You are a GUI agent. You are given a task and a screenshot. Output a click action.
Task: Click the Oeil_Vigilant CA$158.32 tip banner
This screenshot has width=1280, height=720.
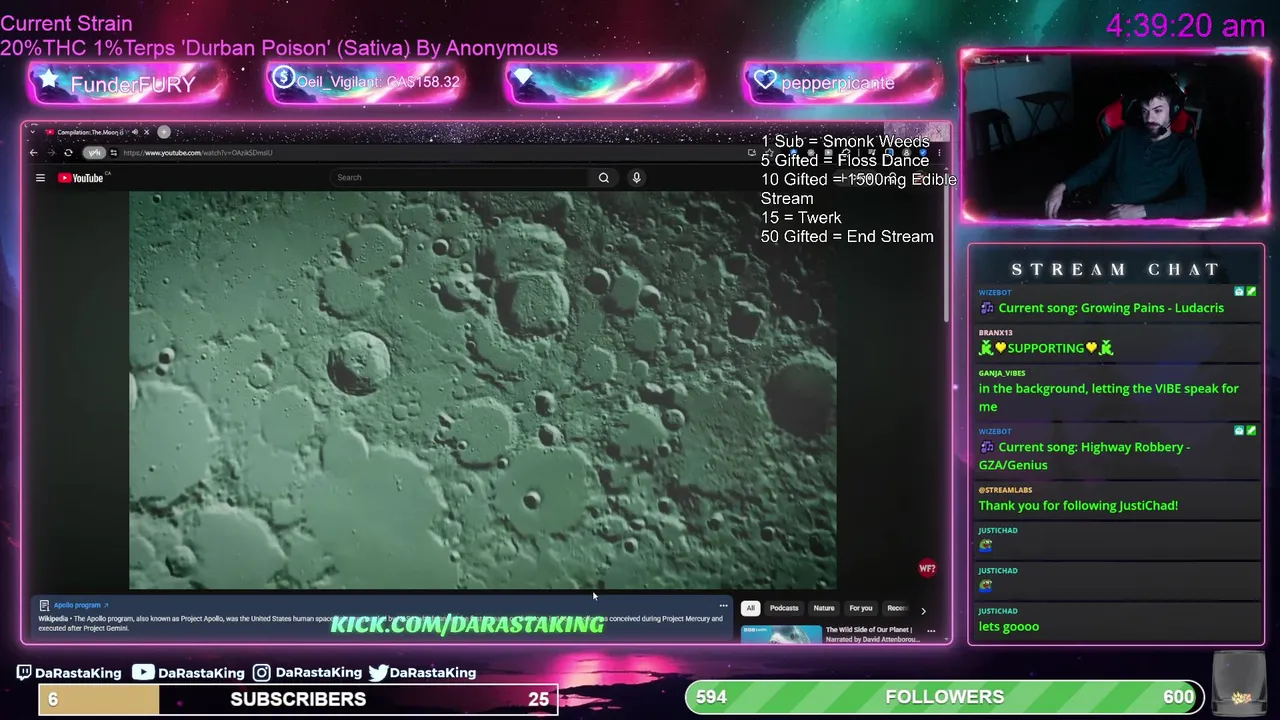click(x=365, y=82)
